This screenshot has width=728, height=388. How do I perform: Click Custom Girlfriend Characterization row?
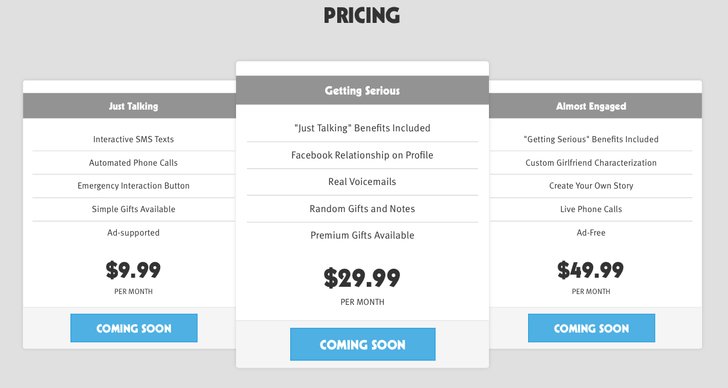591,163
